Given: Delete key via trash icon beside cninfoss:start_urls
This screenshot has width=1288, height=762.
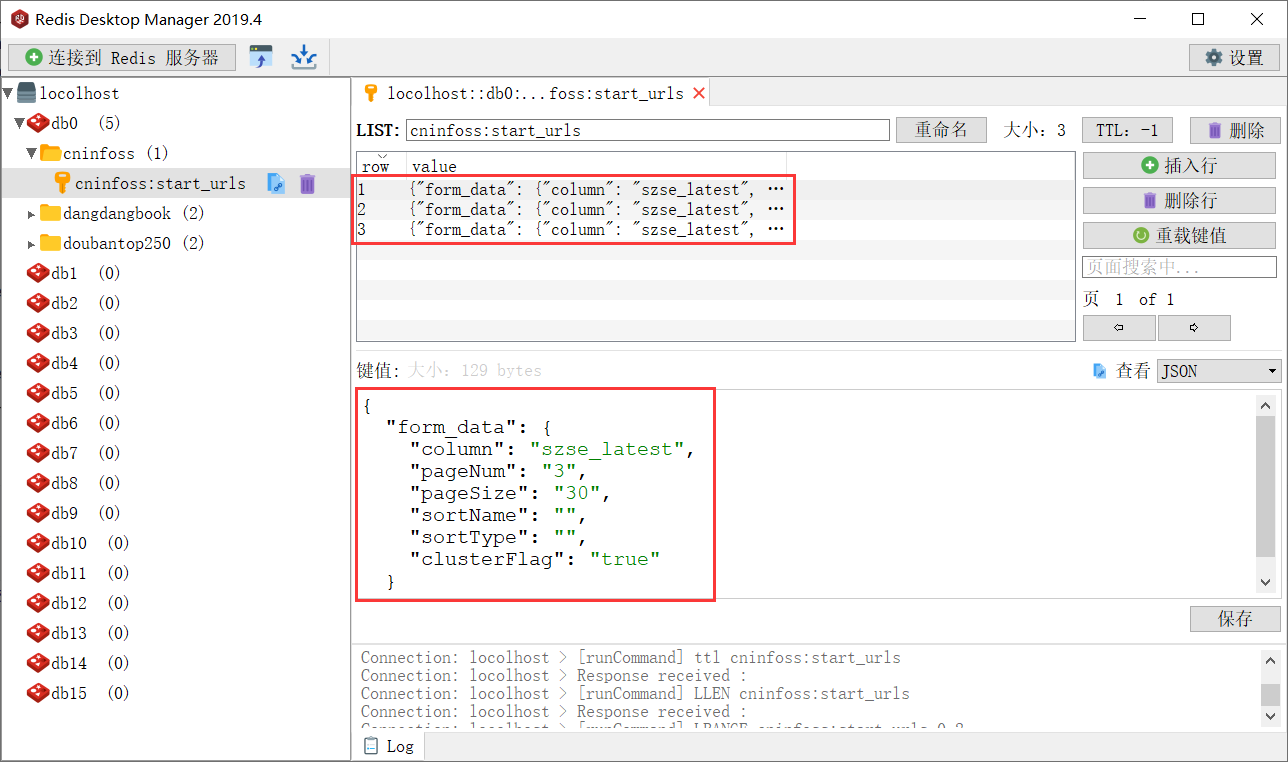Looking at the screenshot, I should coord(307,183).
